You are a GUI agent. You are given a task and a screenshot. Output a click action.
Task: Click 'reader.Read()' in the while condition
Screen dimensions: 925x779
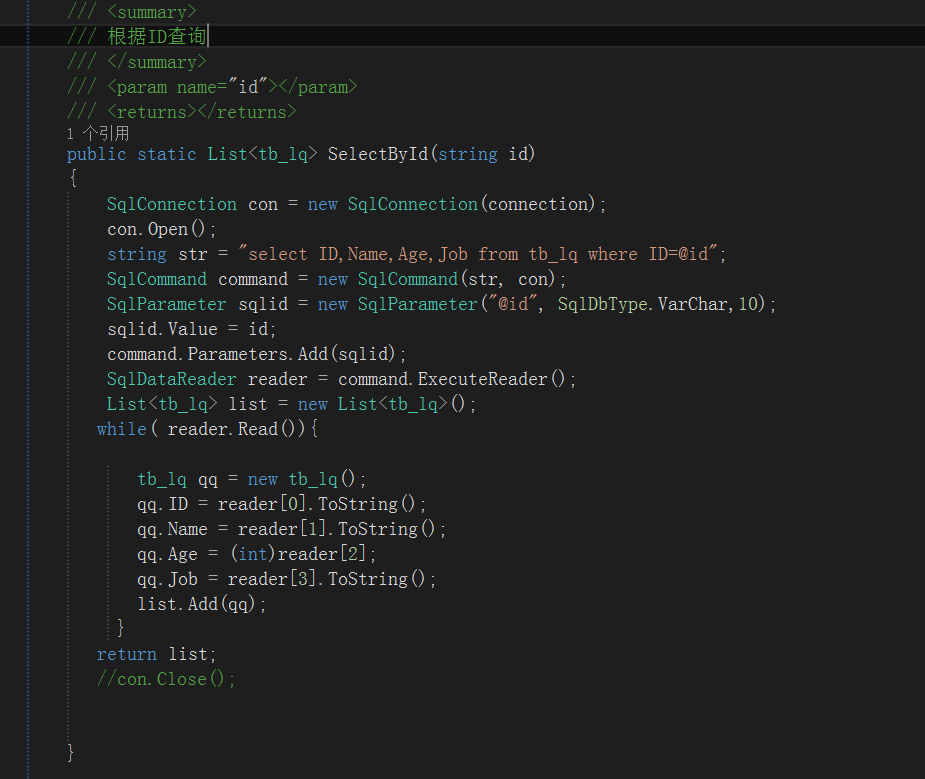coord(231,429)
